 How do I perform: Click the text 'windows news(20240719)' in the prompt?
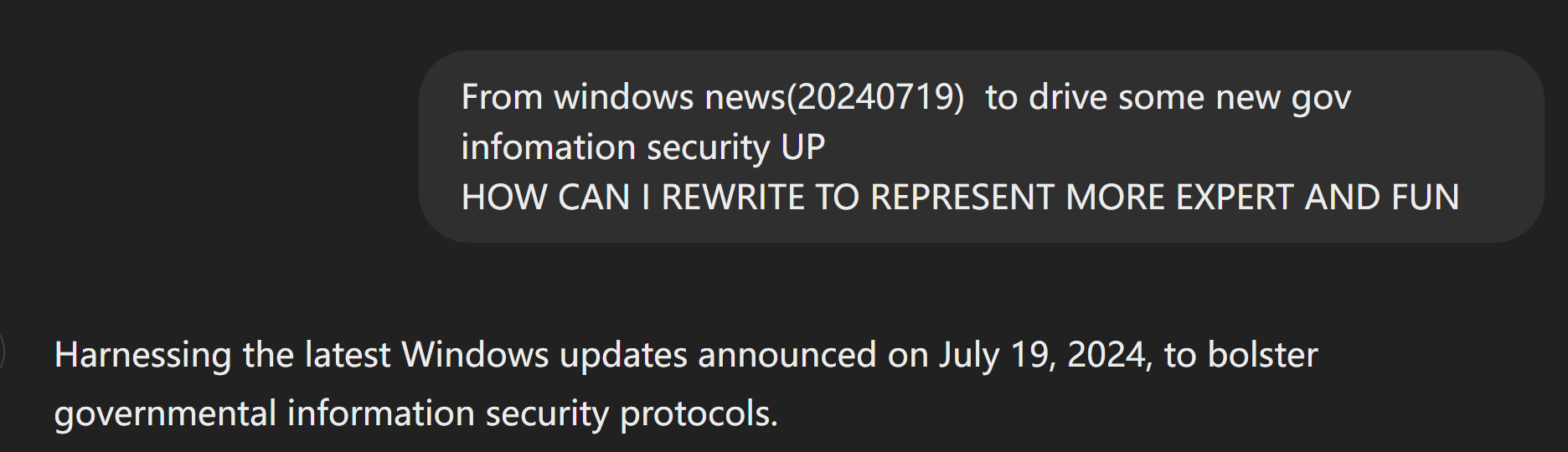pyautogui.click(x=759, y=98)
